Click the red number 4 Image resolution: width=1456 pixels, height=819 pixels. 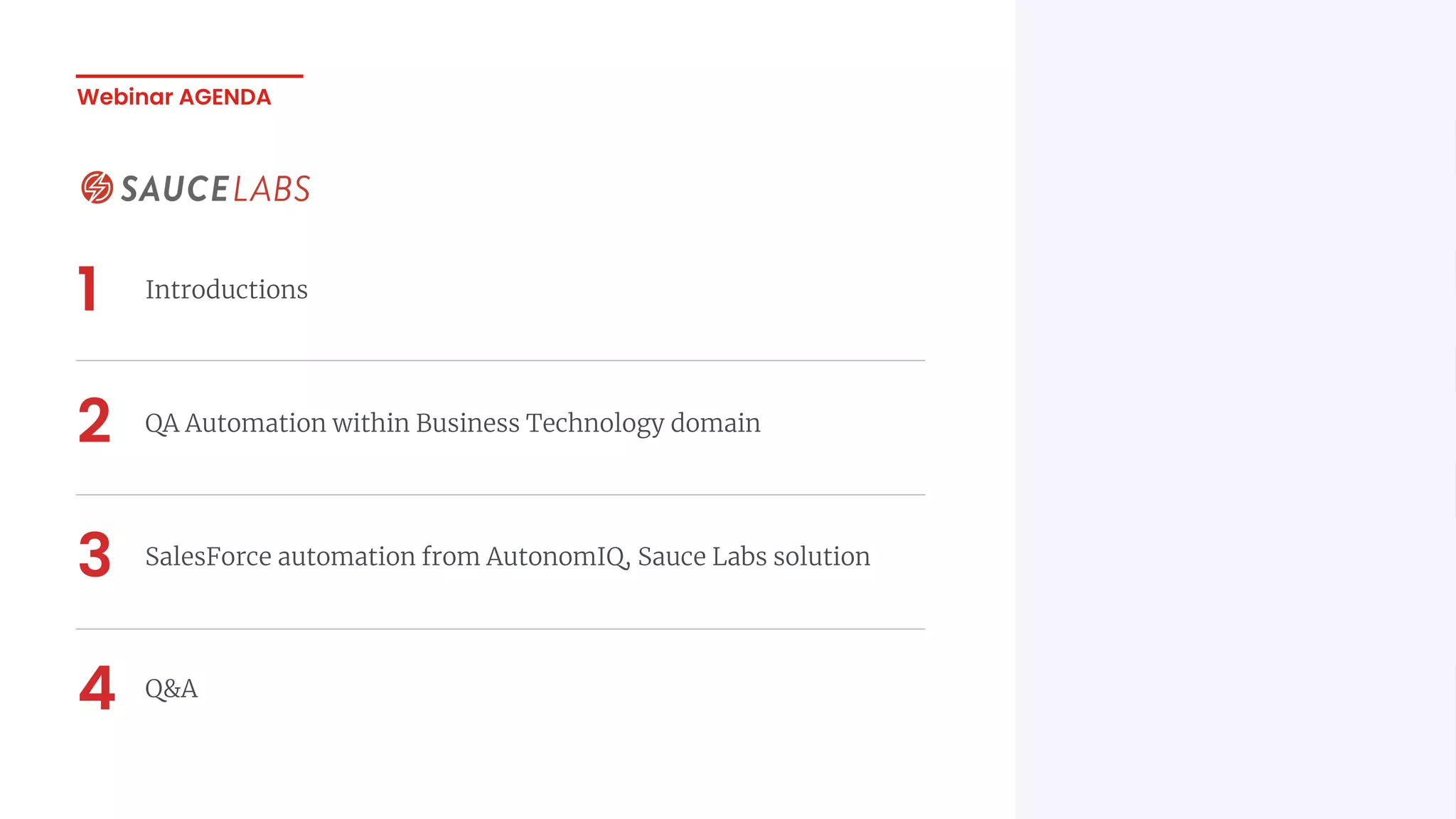pyautogui.click(x=97, y=687)
